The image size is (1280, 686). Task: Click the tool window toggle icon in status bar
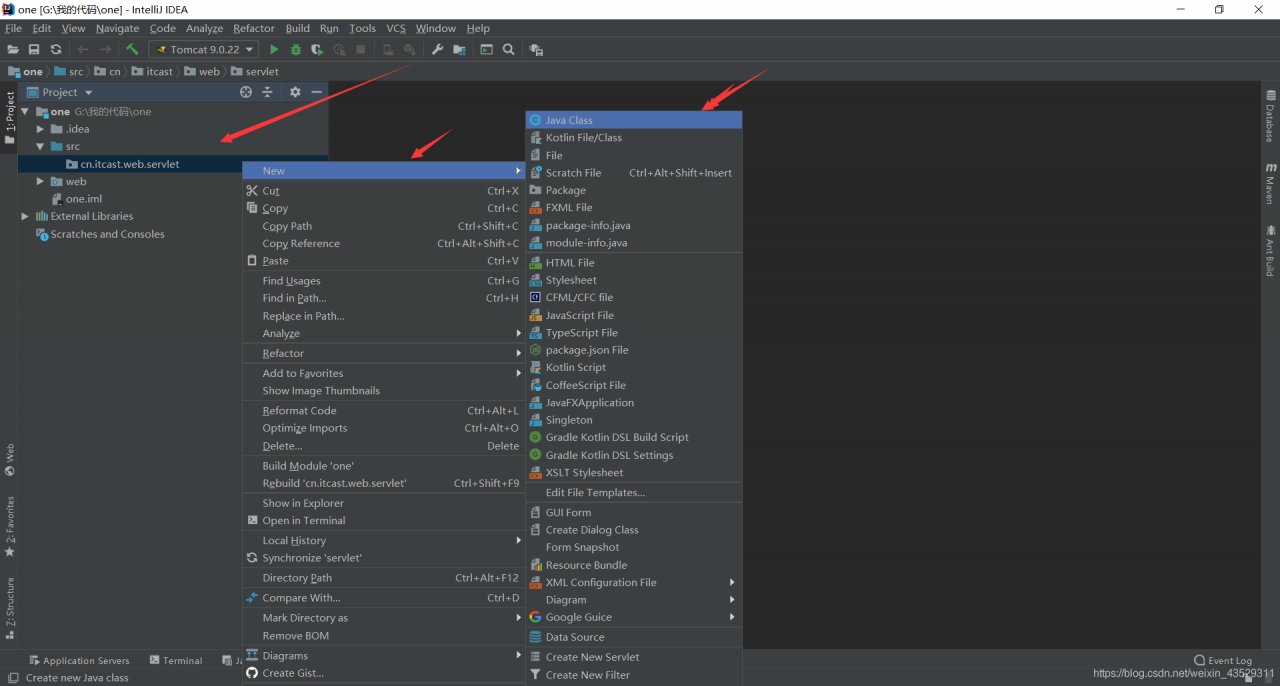pos(13,678)
